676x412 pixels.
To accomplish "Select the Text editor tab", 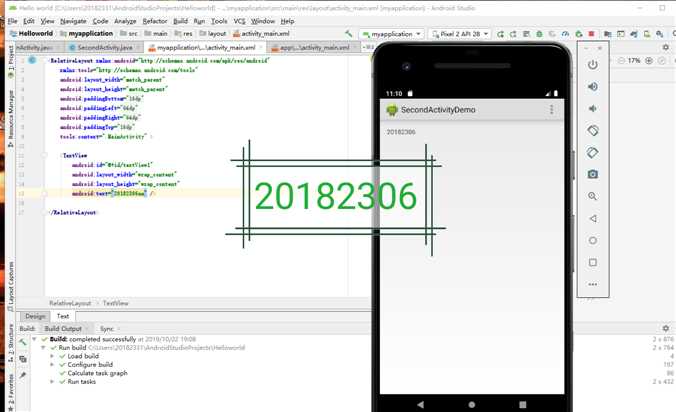I will pos(63,316).
